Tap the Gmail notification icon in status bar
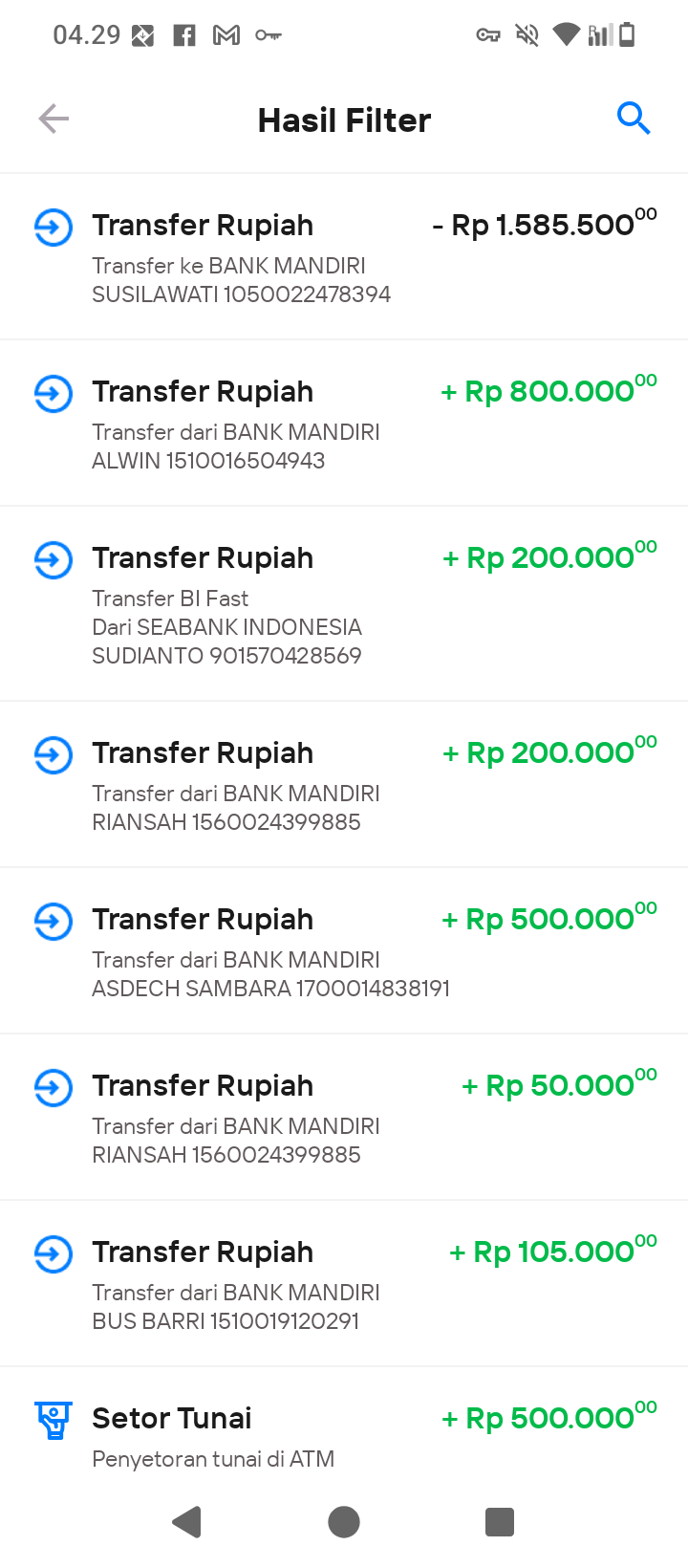Screen dimensions: 688x1568 [226, 35]
